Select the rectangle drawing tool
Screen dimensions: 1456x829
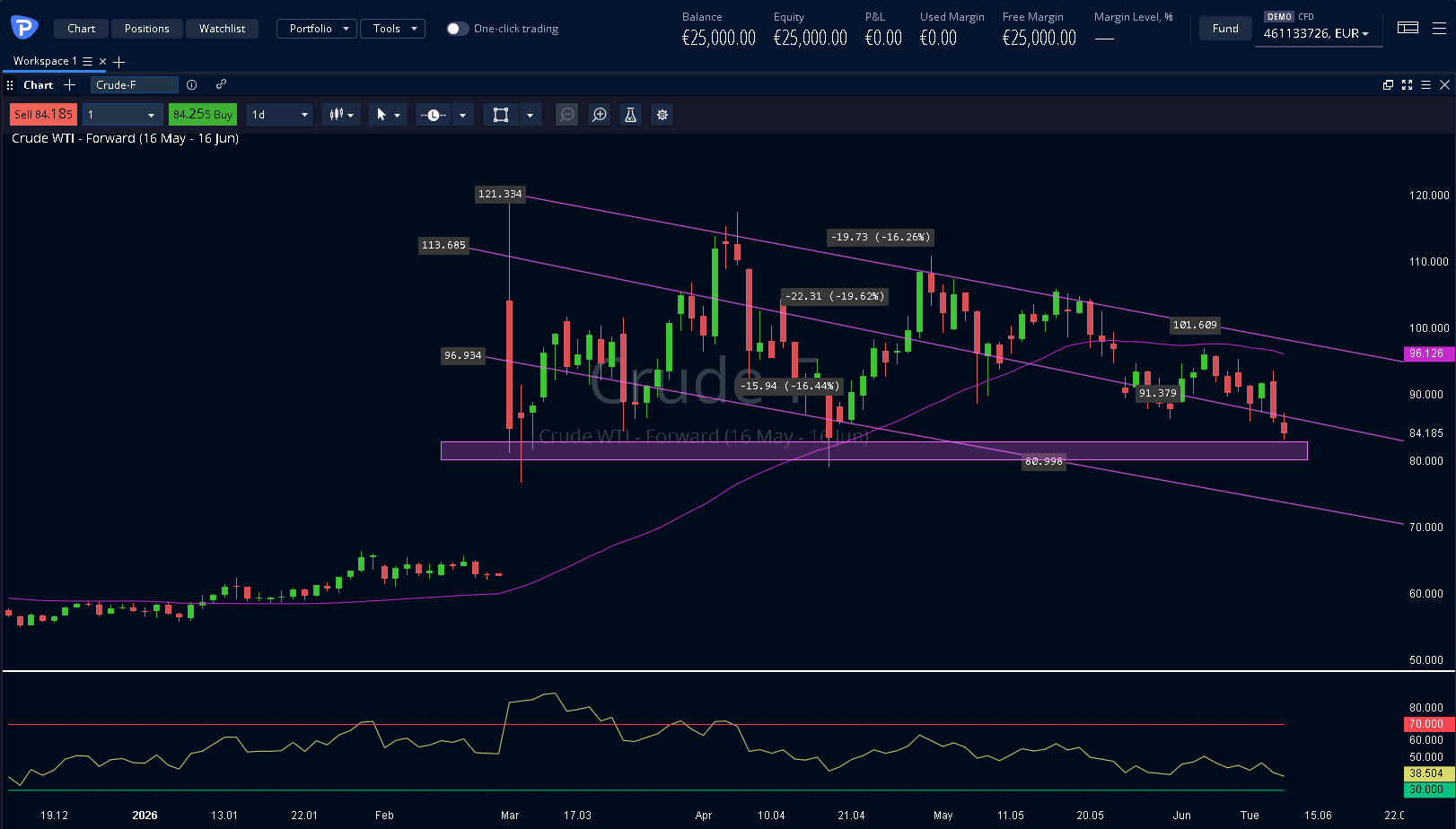501,115
